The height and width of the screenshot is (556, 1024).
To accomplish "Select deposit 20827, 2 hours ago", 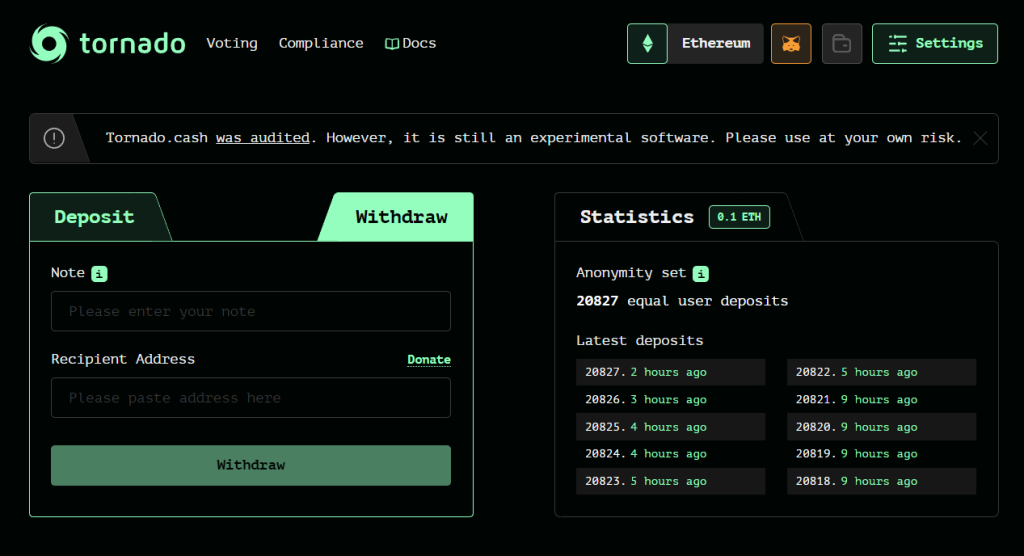I will click(671, 372).
